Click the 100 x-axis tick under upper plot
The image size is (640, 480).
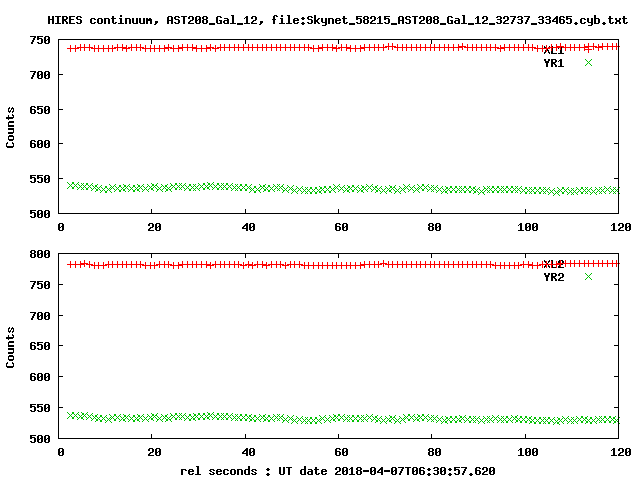click(528, 227)
